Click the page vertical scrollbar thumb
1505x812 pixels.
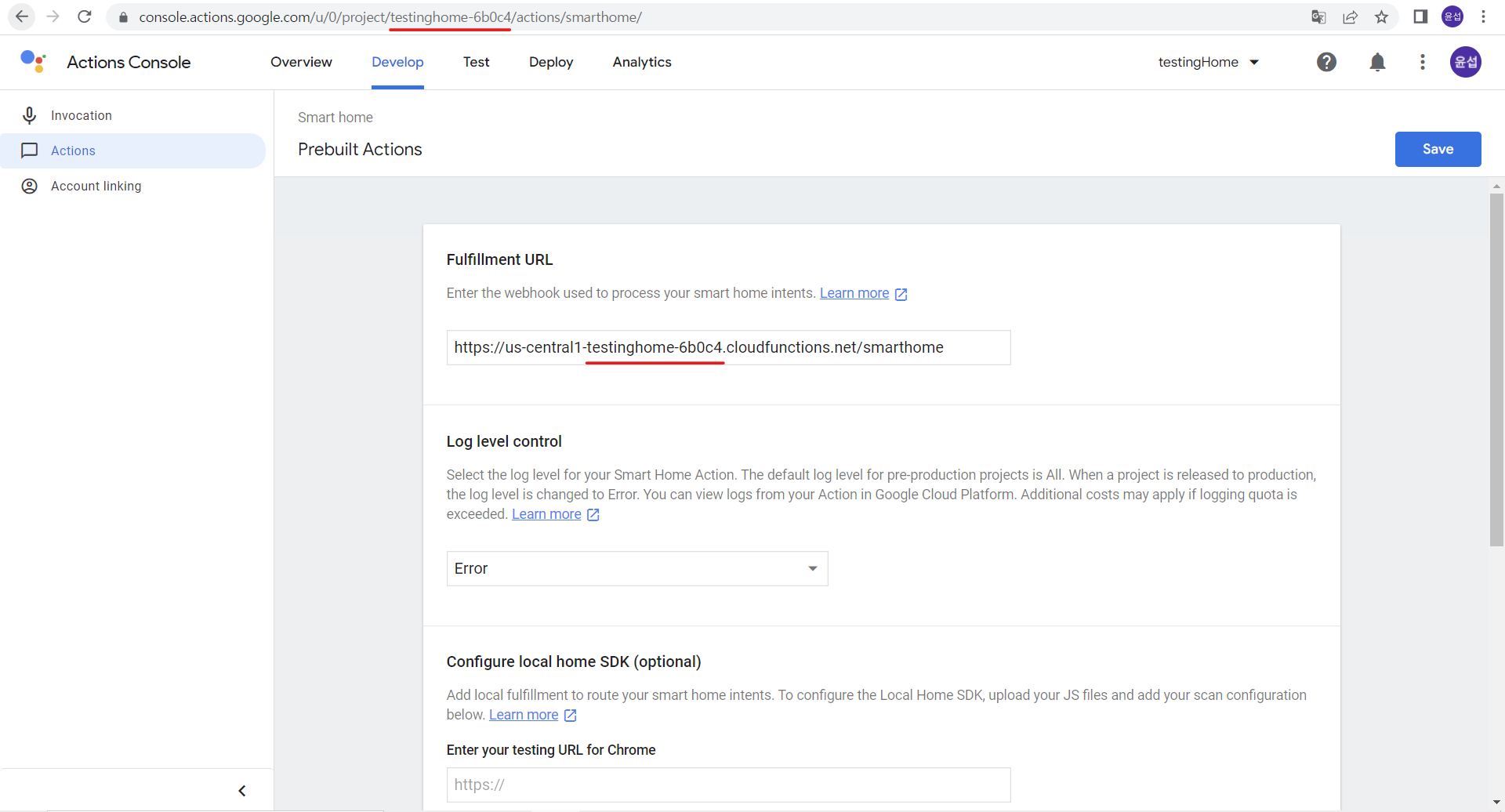(1496, 368)
